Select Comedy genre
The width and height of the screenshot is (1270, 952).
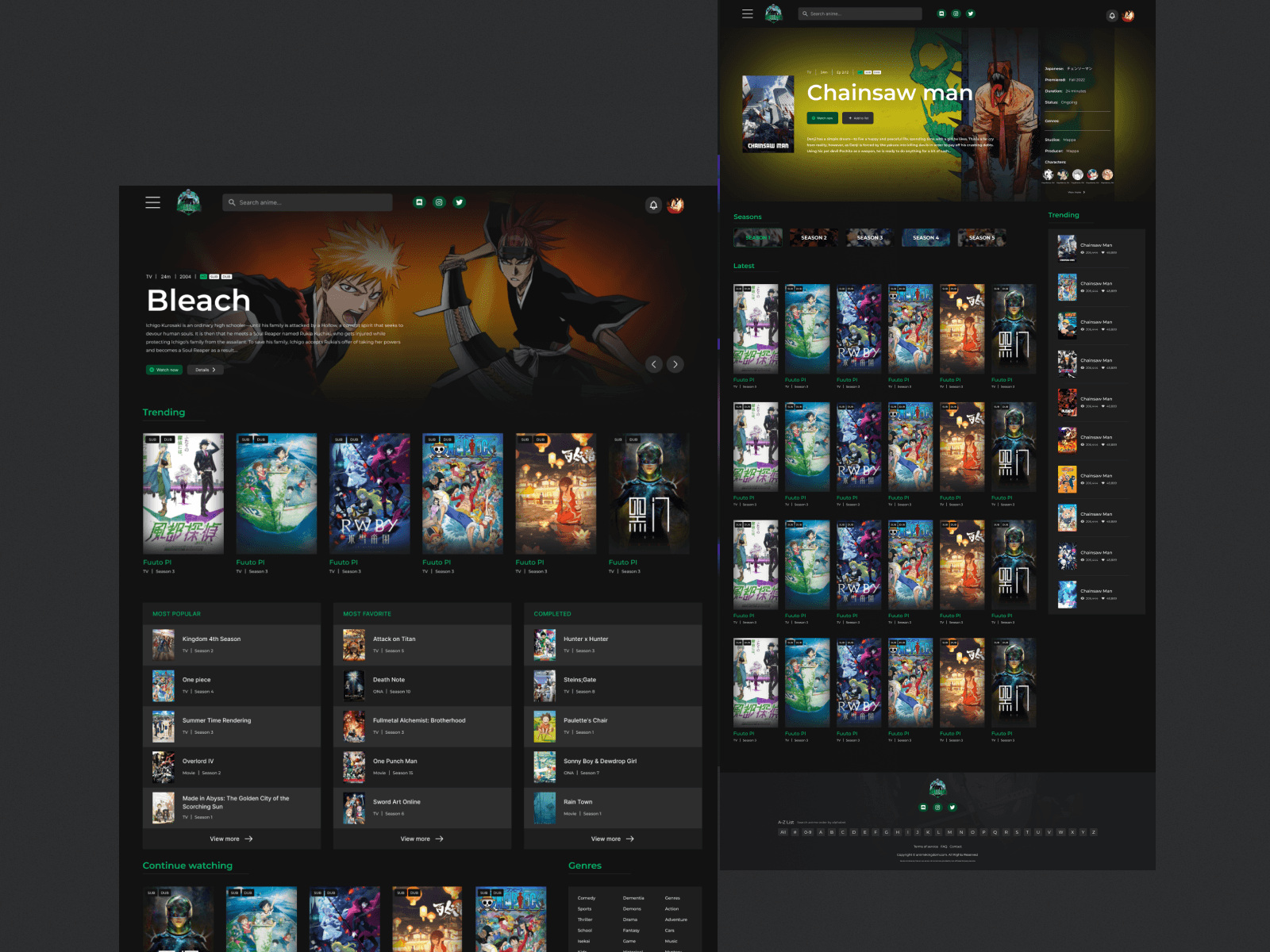(587, 898)
